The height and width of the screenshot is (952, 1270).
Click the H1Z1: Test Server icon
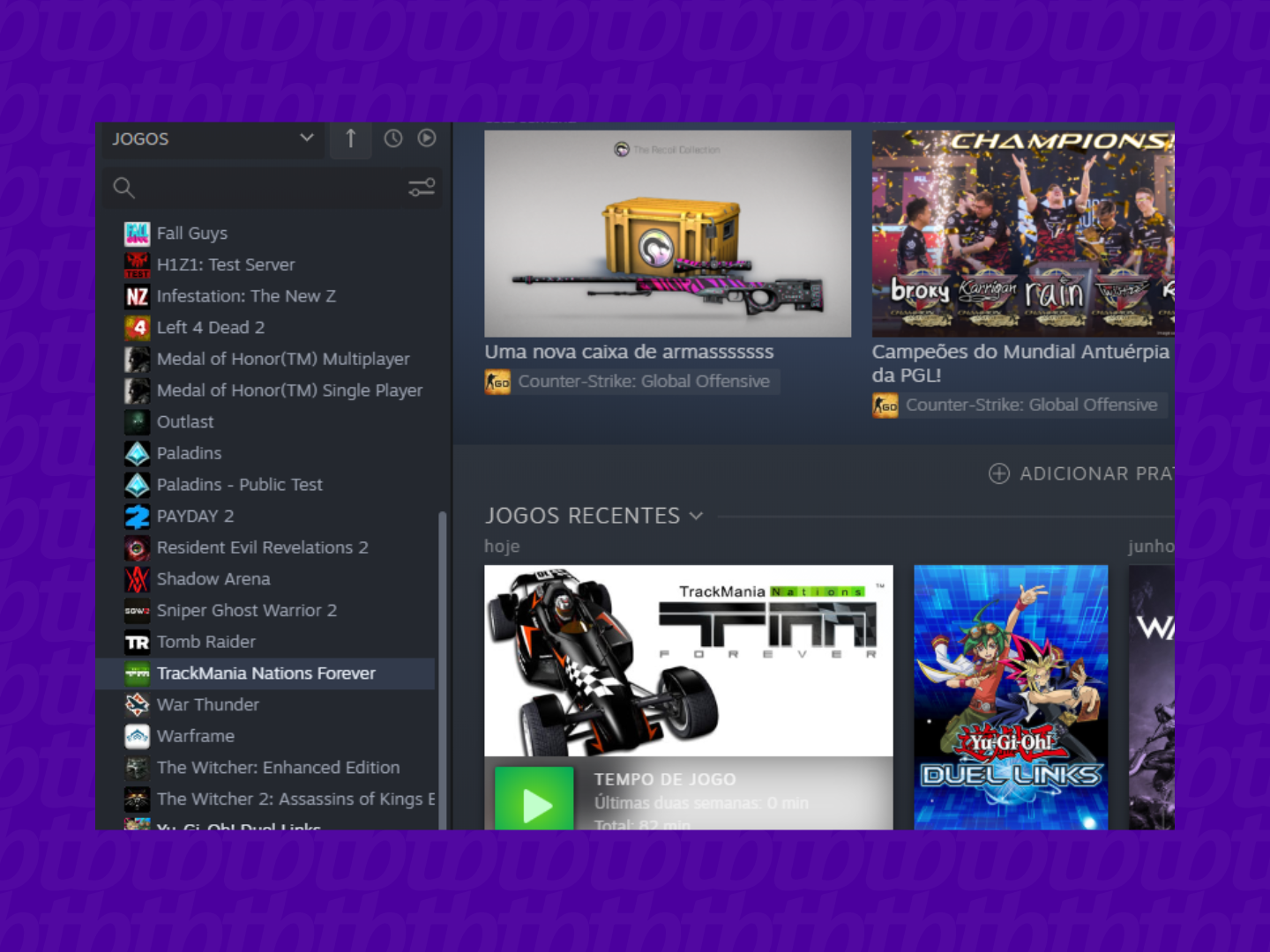(x=137, y=265)
